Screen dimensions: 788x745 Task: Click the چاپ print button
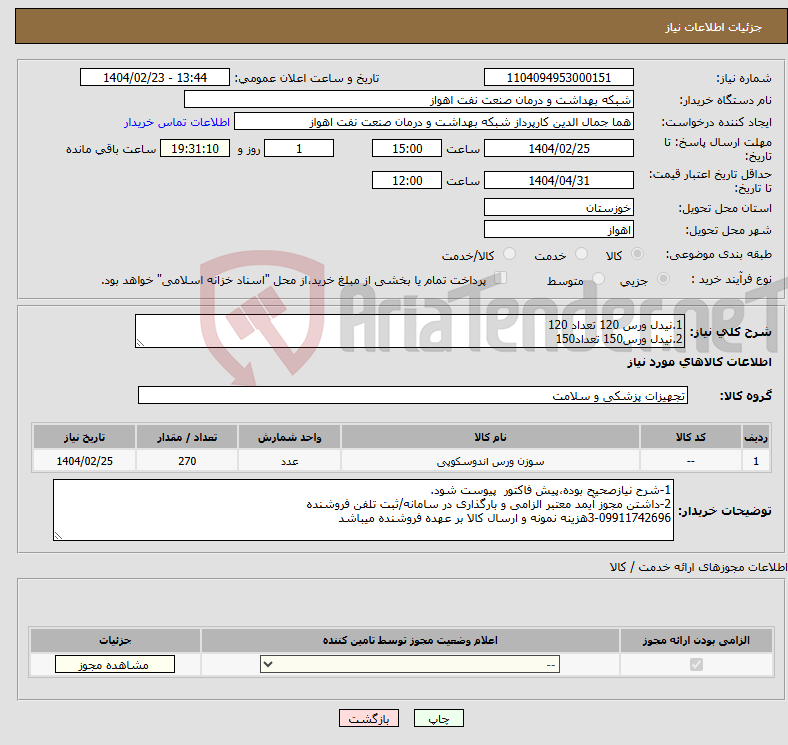pos(439,719)
